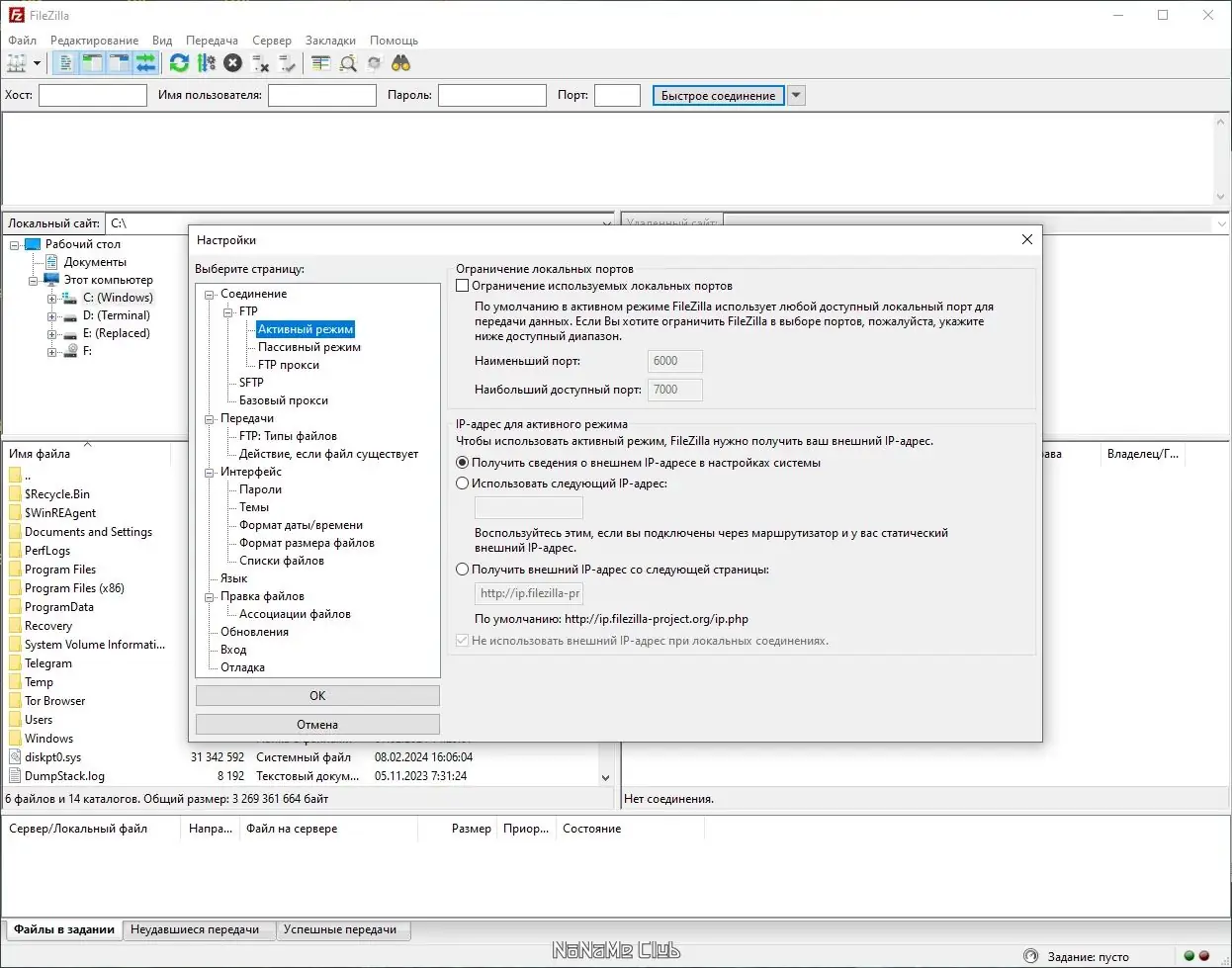Click the Хост input field
This screenshot has width=1232, height=968.
coord(93,96)
